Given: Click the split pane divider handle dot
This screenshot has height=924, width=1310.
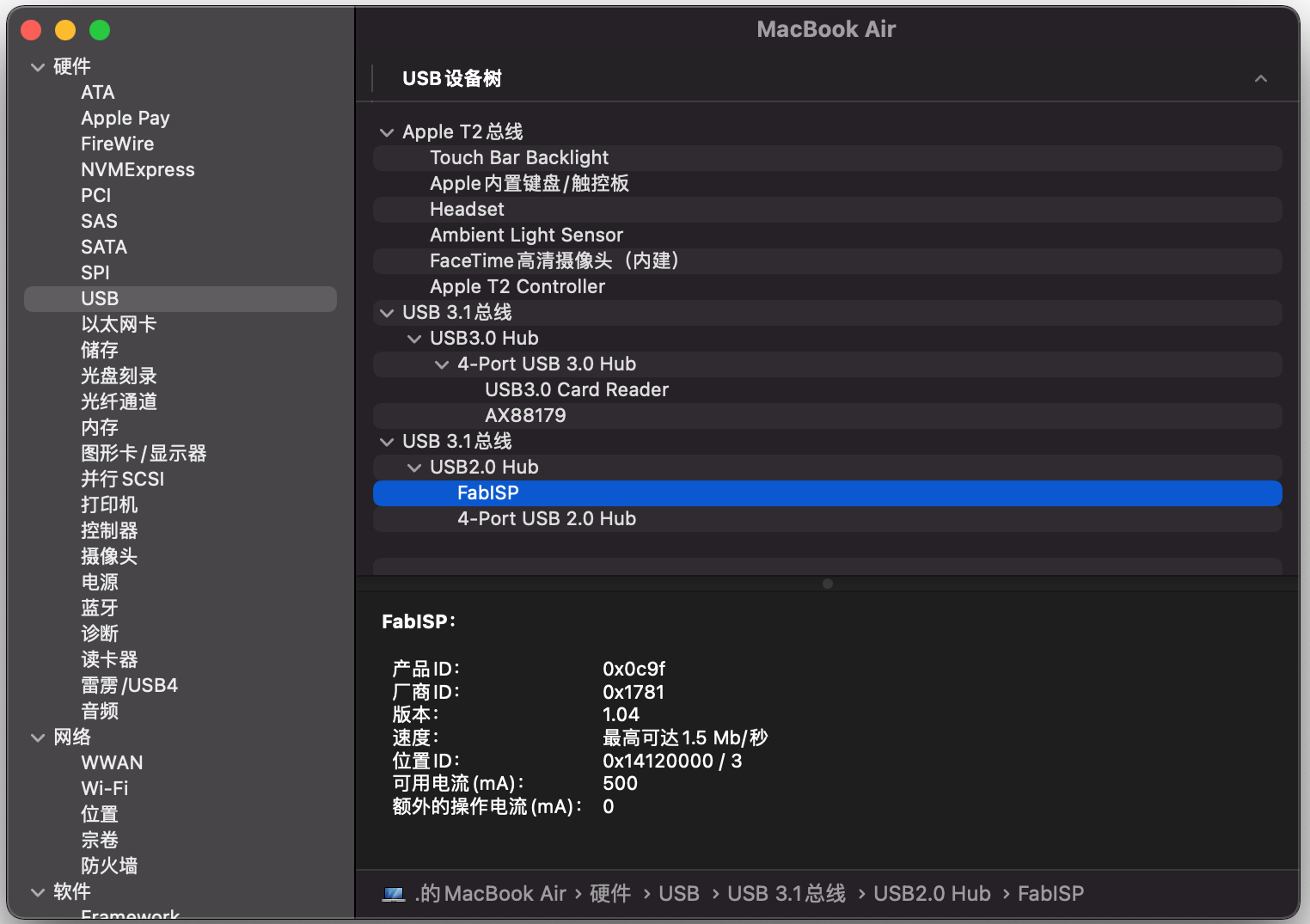Looking at the screenshot, I should [x=827, y=584].
